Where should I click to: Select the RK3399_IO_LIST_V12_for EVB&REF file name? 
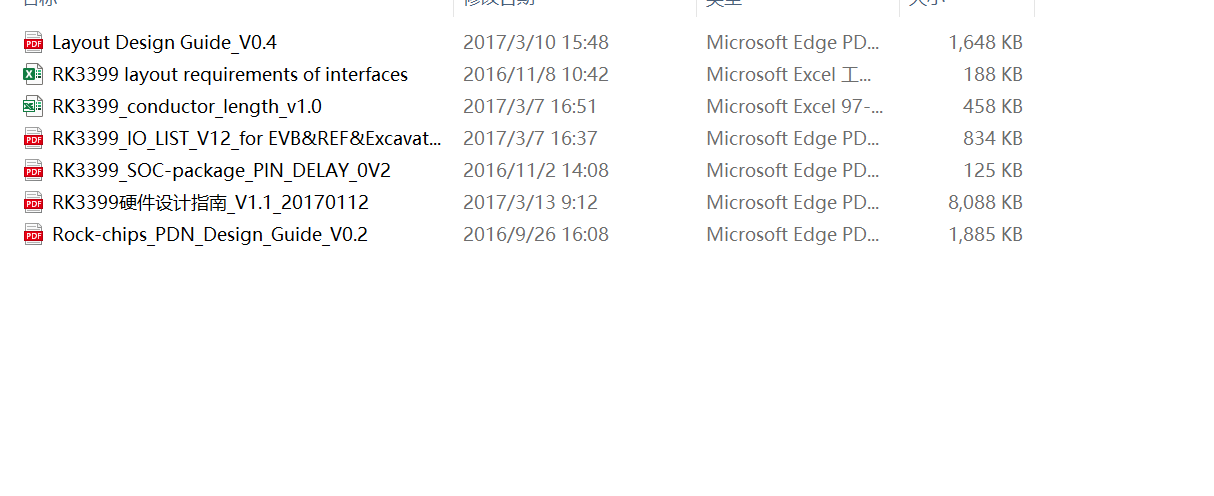[247, 139]
